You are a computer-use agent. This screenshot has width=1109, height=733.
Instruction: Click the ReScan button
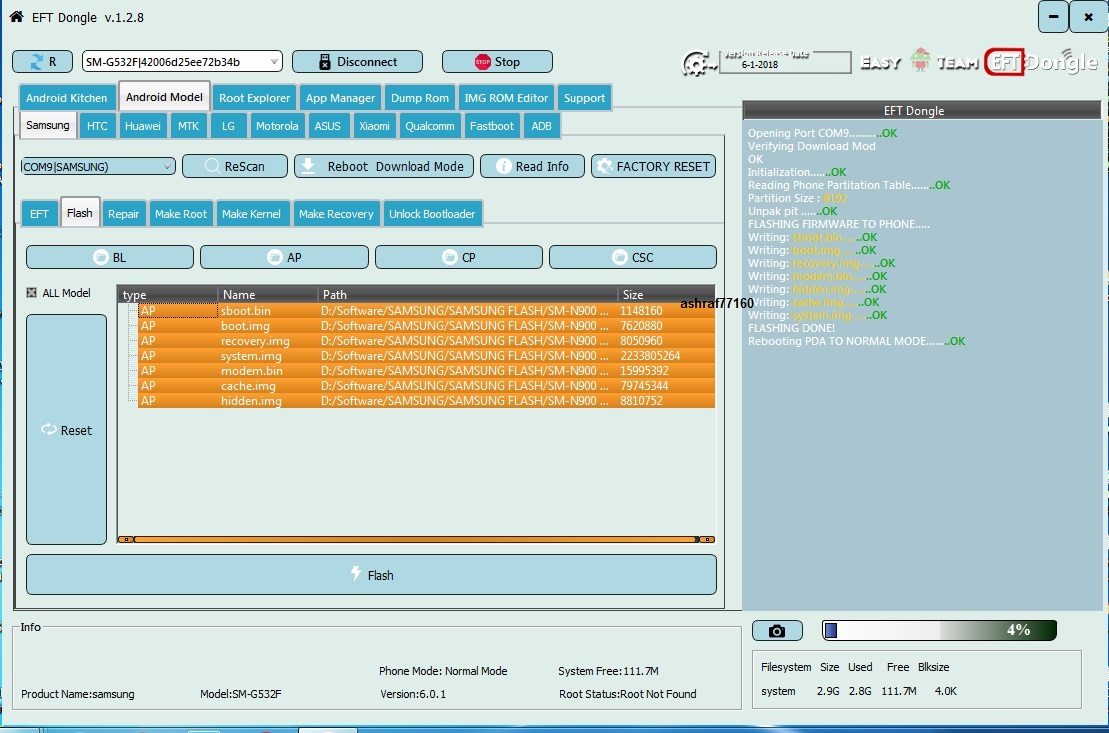[235, 166]
